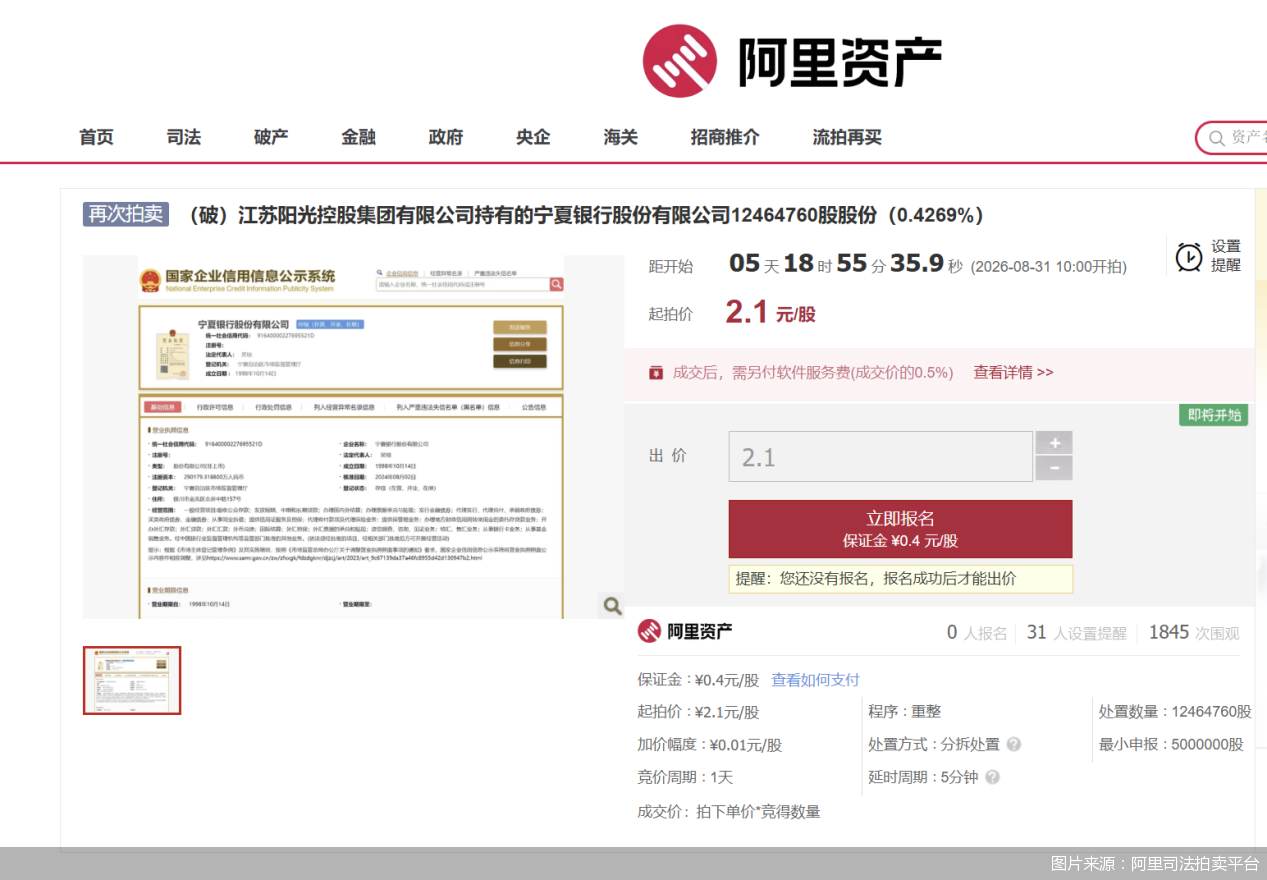This screenshot has width=1267, height=880.
Task: Open the 海关 navigation item
Action: 621,137
